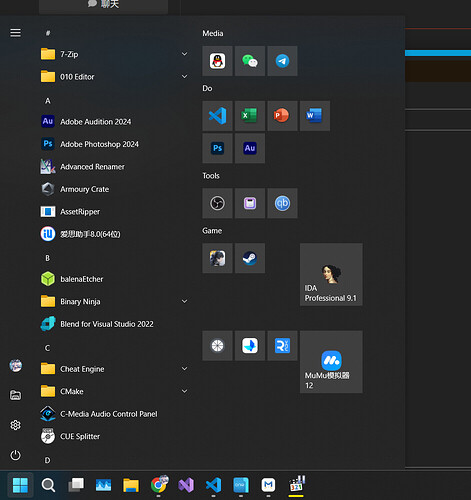471x500 pixels.
Task: Open Settings gear in the Start sidebar
Action: click(15, 425)
